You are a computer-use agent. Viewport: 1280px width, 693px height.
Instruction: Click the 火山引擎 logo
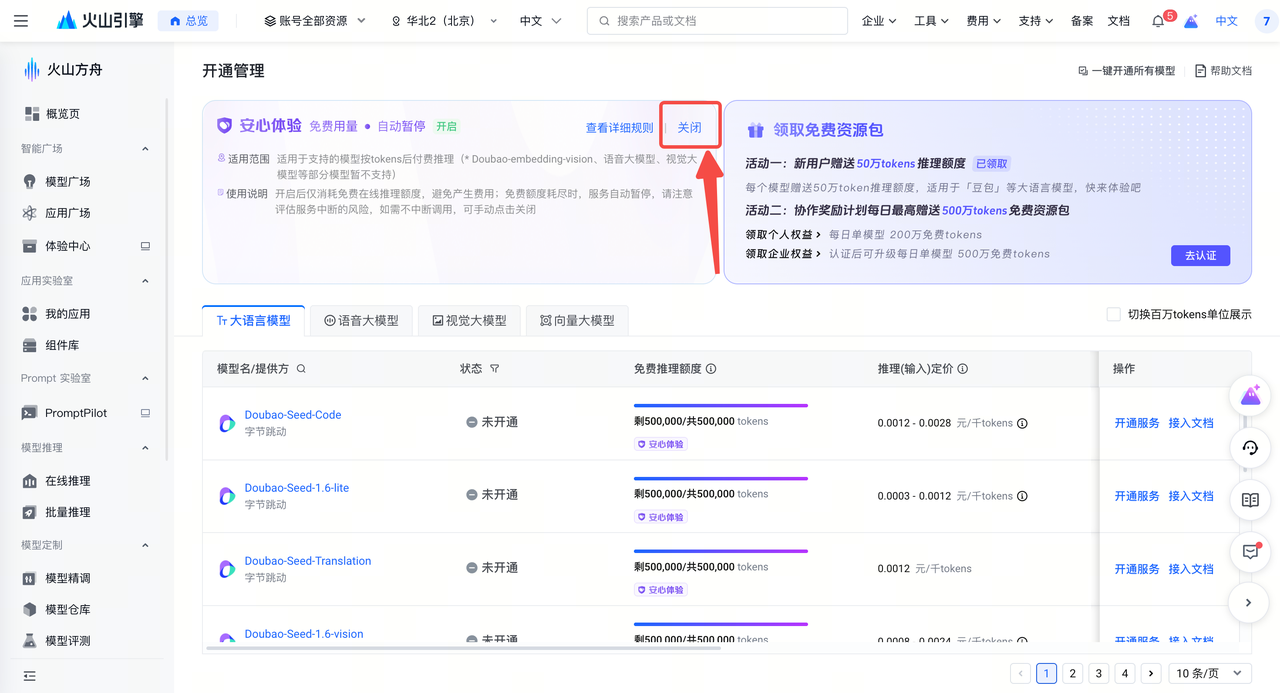[100, 21]
